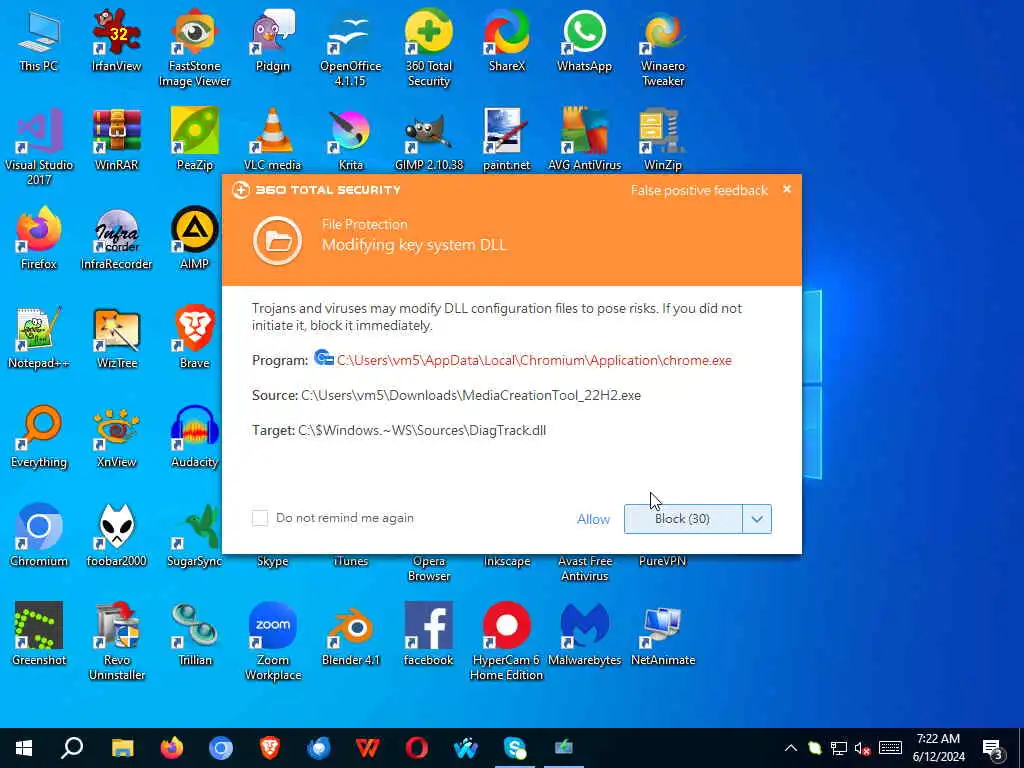The image size is (1024, 768).
Task: Open NetAnimate desktop shortcut
Action: tap(663, 635)
